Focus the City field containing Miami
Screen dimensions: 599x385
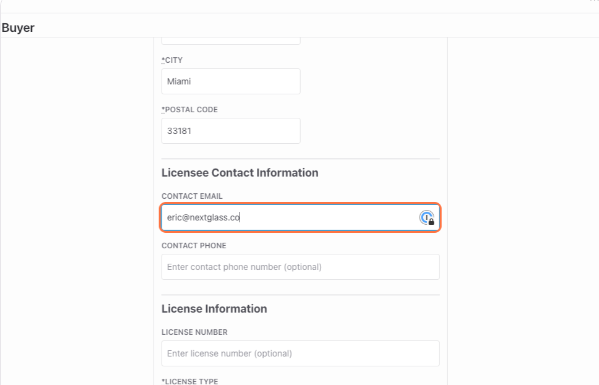pos(231,81)
